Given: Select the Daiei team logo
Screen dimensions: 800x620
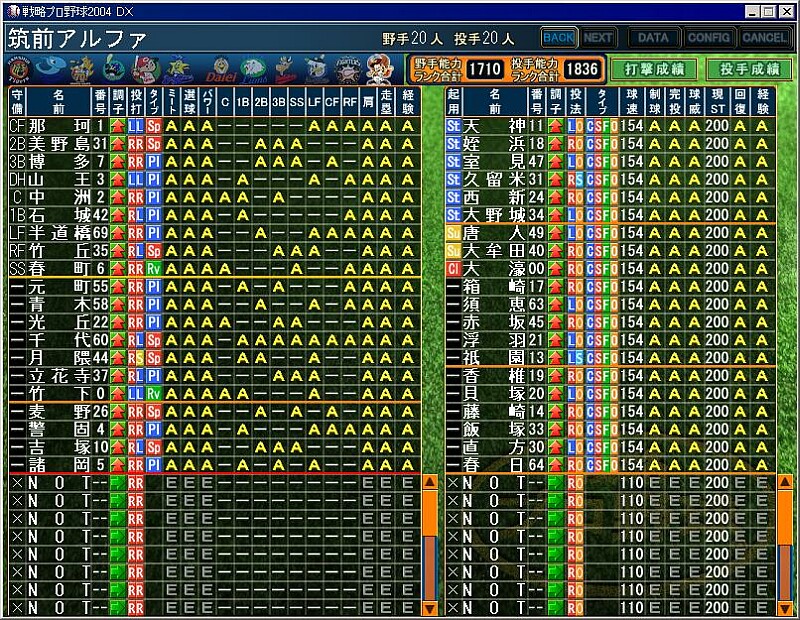Looking at the screenshot, I should click(220, 69).
